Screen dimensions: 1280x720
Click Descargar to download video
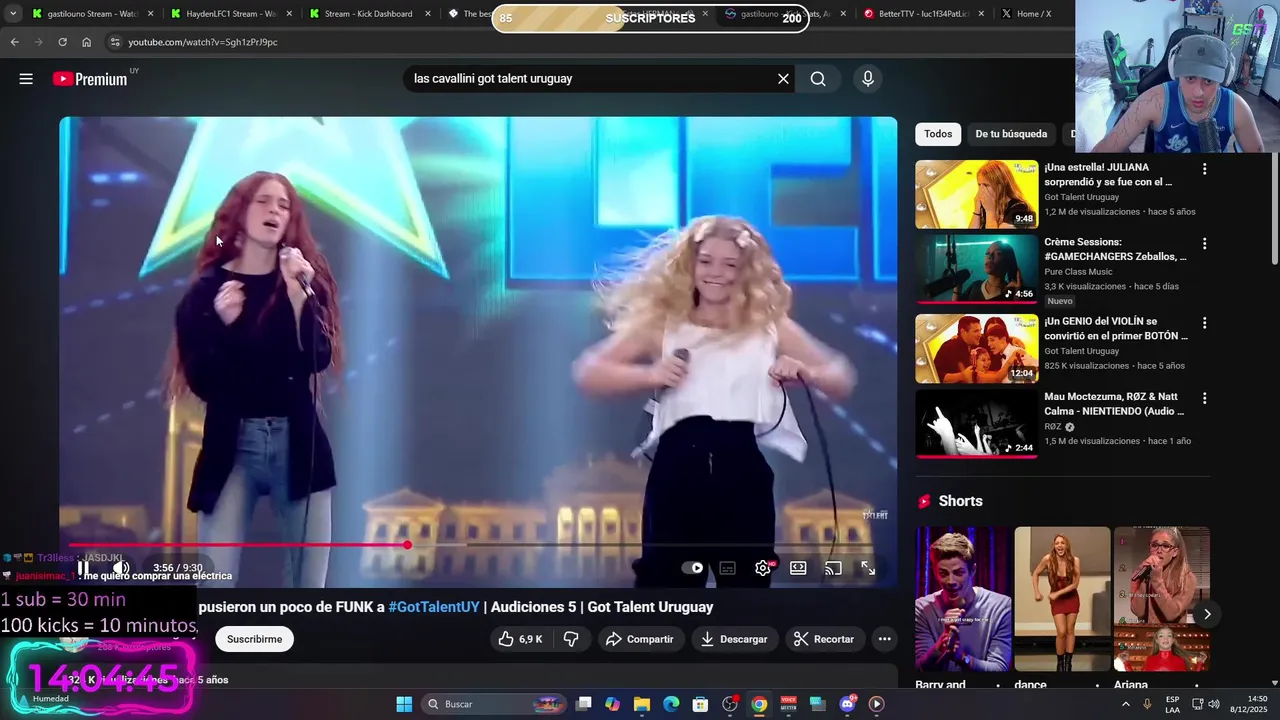[x=734, y=639]
